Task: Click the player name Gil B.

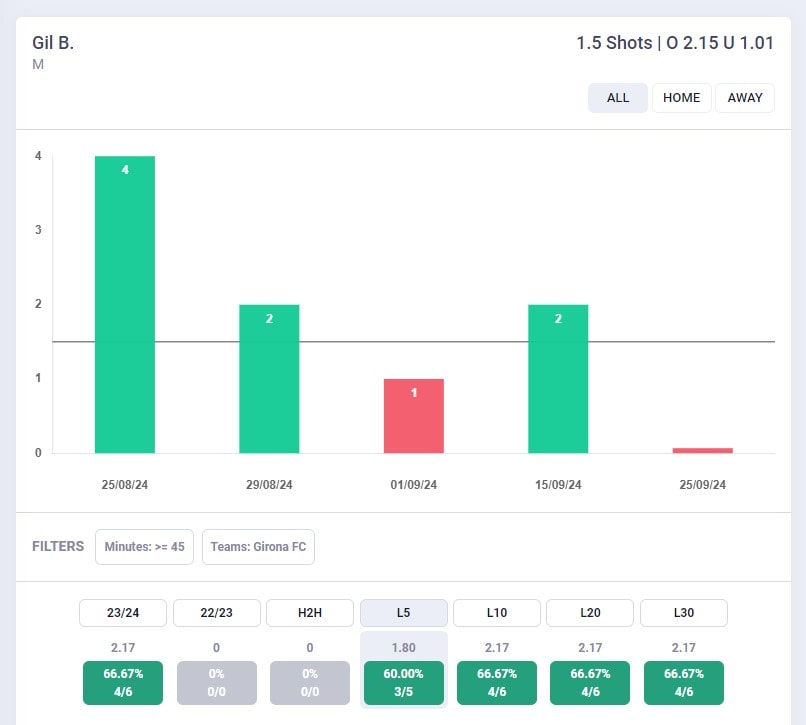Action: click(x=53, y=43)
